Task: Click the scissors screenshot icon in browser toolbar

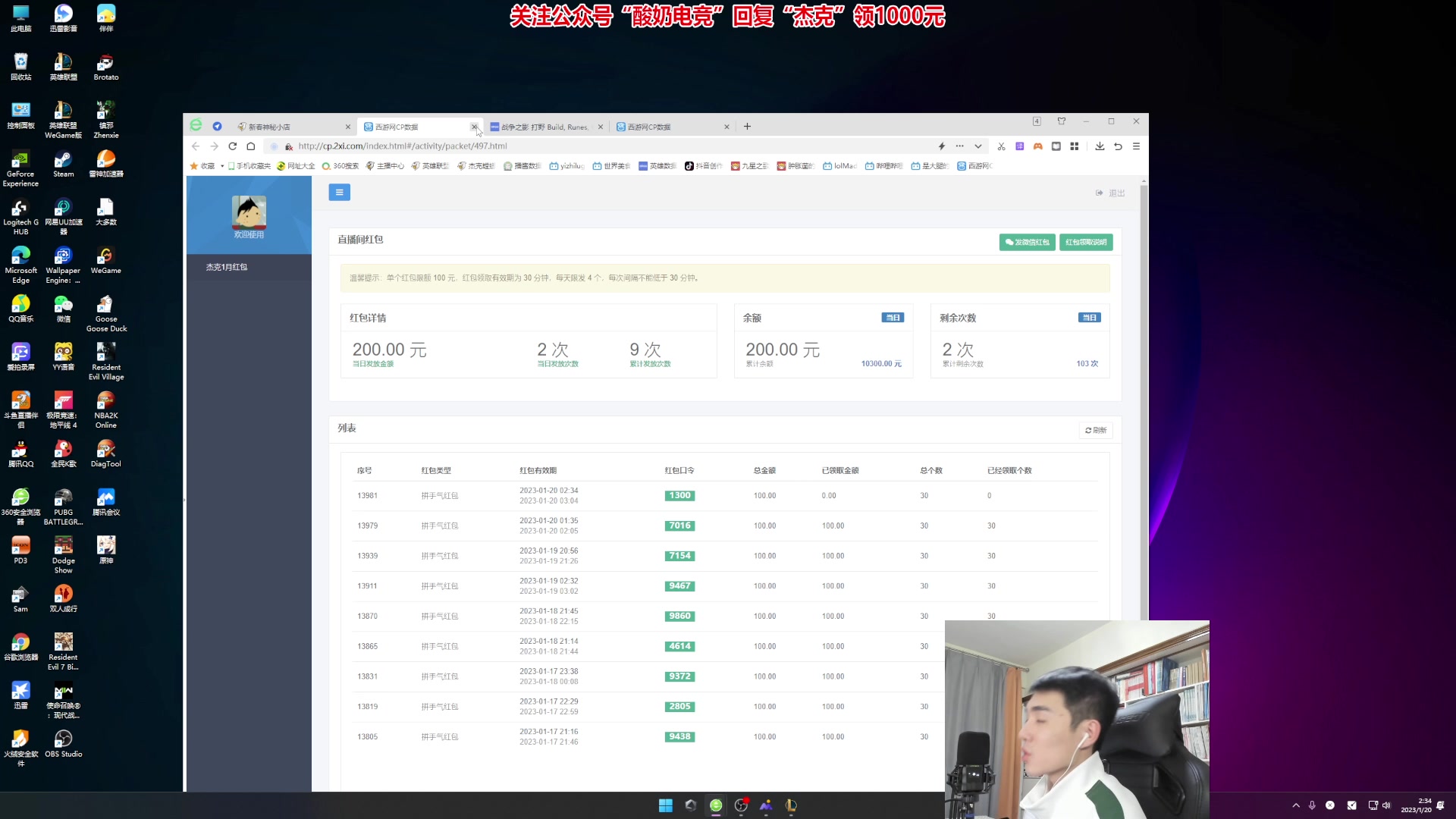Action: 1001,146
